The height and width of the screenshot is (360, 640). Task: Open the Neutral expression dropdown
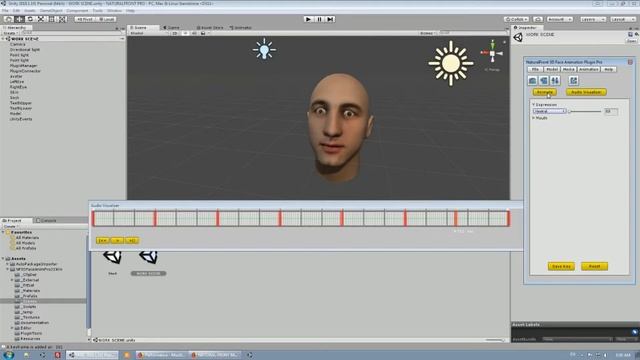click(549, 111)
